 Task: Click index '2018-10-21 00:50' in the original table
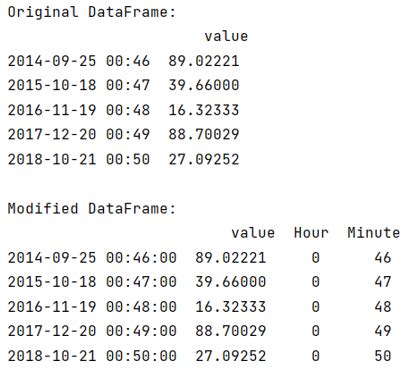tap(79, 159)
